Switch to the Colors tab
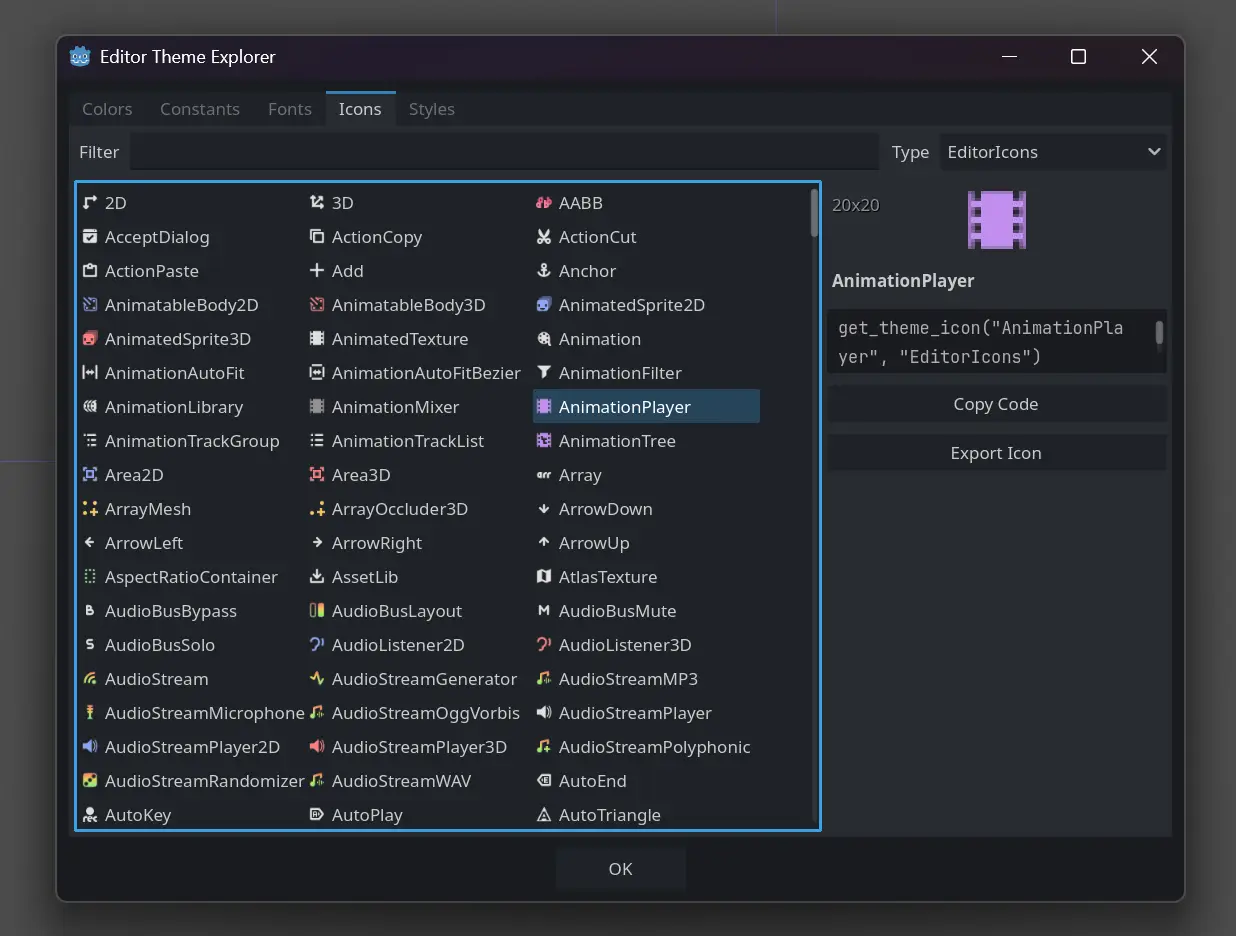This screenshot has height=936, width=1236. pyautogui.click(x=106, y=109)
